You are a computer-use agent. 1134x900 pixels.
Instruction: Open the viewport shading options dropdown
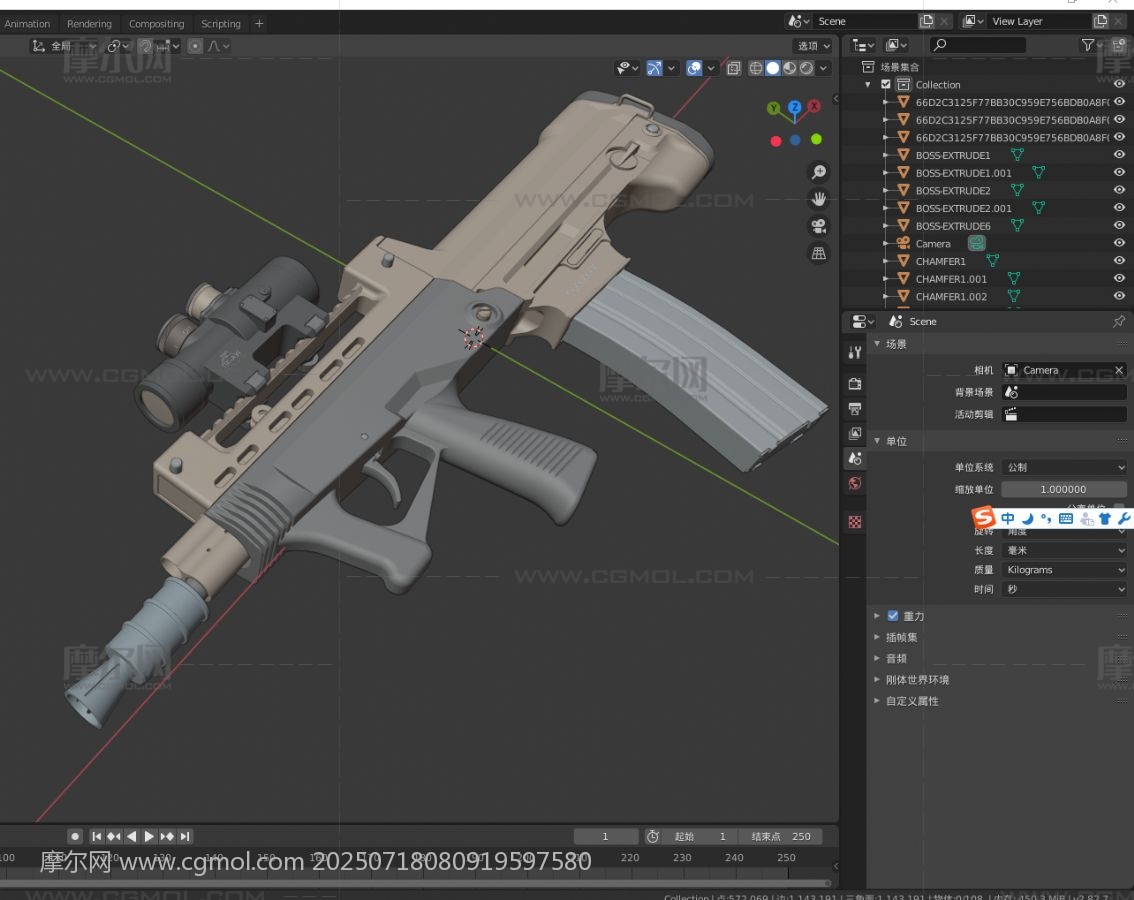[x=823, y=68]
